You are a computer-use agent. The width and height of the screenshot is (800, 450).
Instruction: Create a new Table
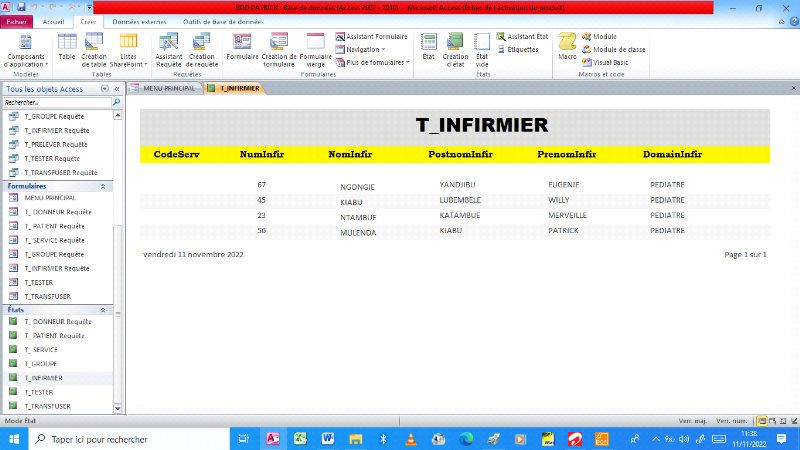67,47
